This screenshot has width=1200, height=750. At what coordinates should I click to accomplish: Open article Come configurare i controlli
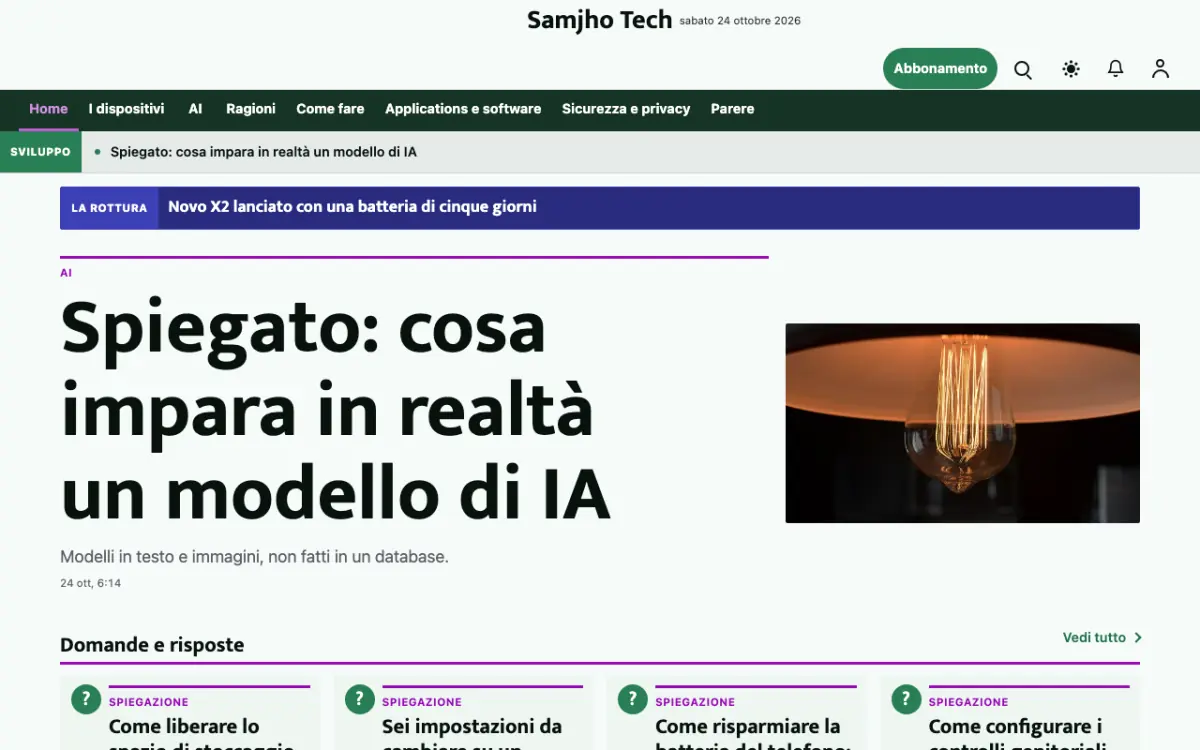pos(1017,734)
